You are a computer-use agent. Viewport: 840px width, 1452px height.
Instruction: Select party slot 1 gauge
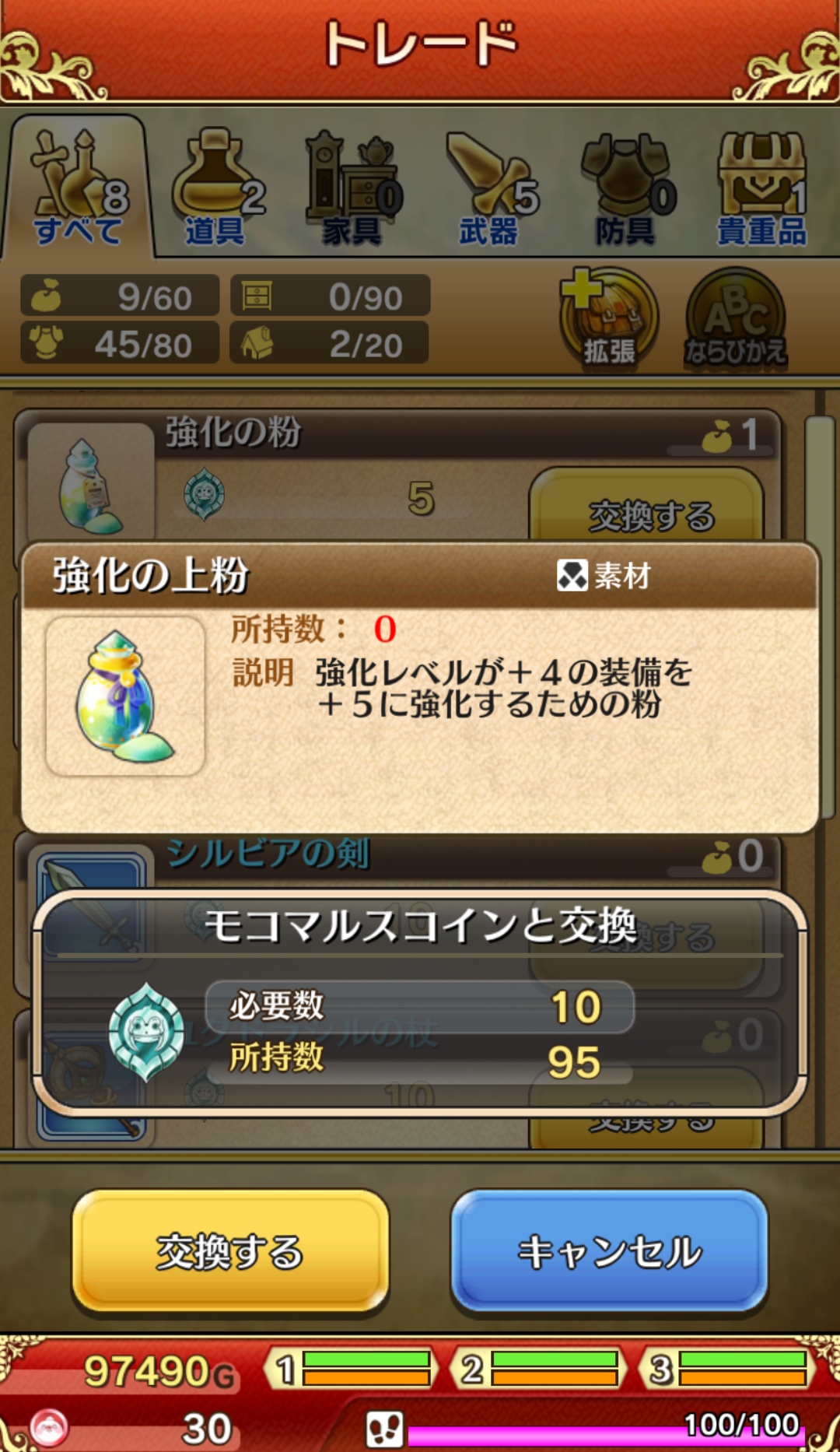[x=352, y=1370]
